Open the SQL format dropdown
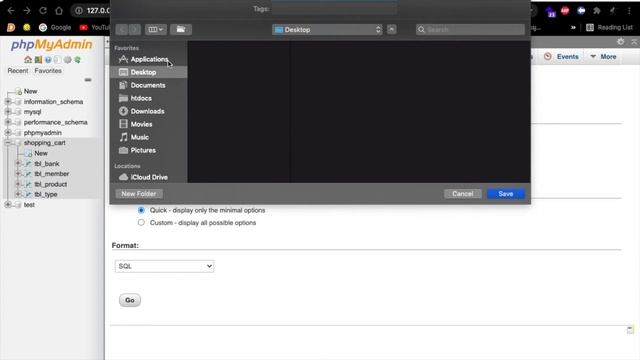The width and height of the screenshot is (640, 360). [164, 266]
